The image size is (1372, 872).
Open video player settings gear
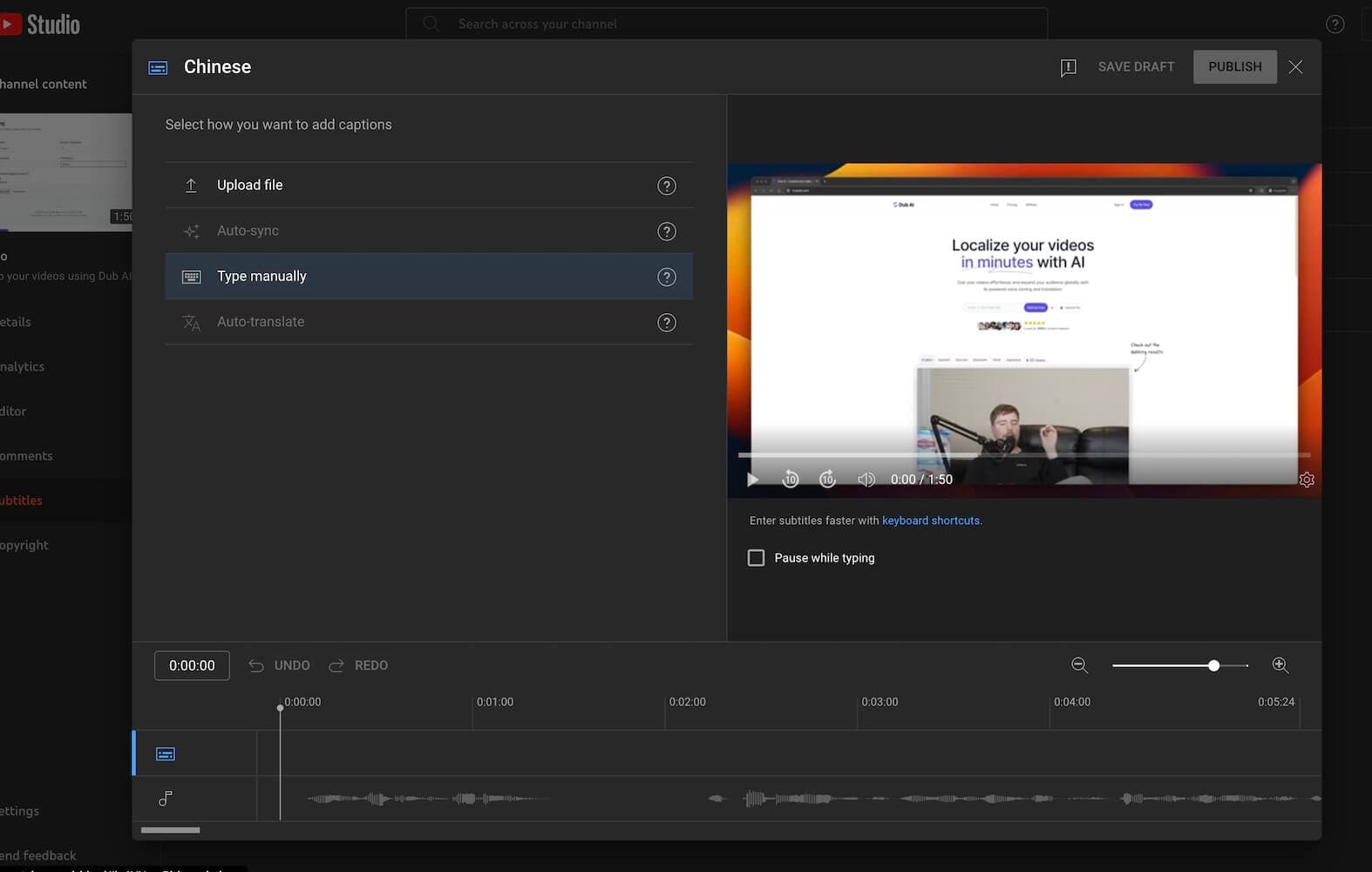tap(1307, 480)
